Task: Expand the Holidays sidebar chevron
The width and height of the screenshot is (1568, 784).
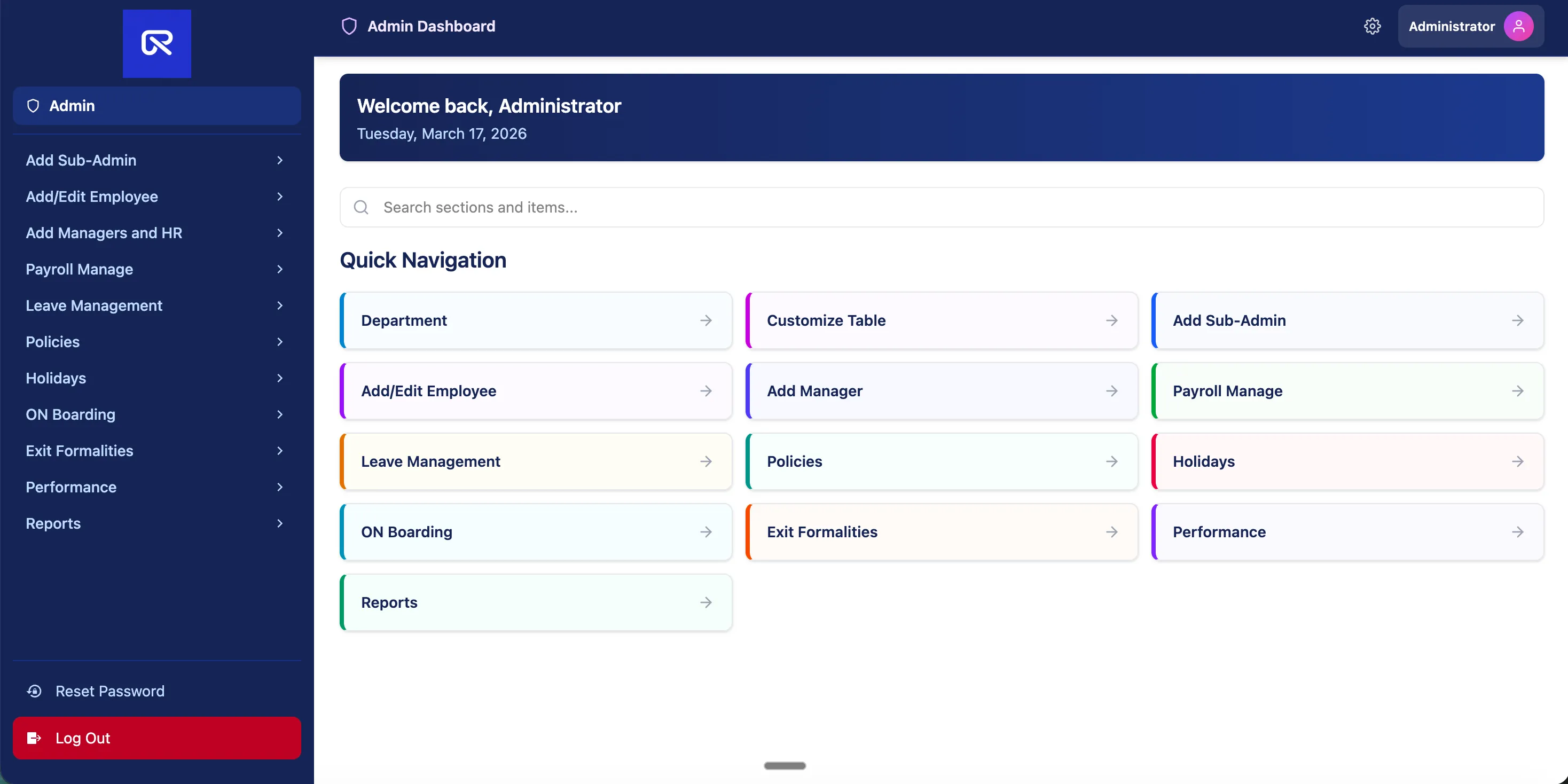Action: pyautogui.click(x=280, y=378)
